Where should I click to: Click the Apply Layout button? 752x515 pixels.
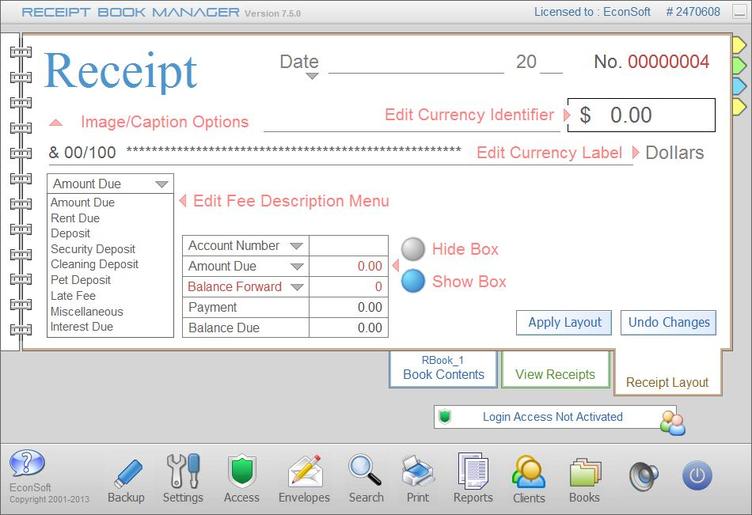click(x=565, y=322)
